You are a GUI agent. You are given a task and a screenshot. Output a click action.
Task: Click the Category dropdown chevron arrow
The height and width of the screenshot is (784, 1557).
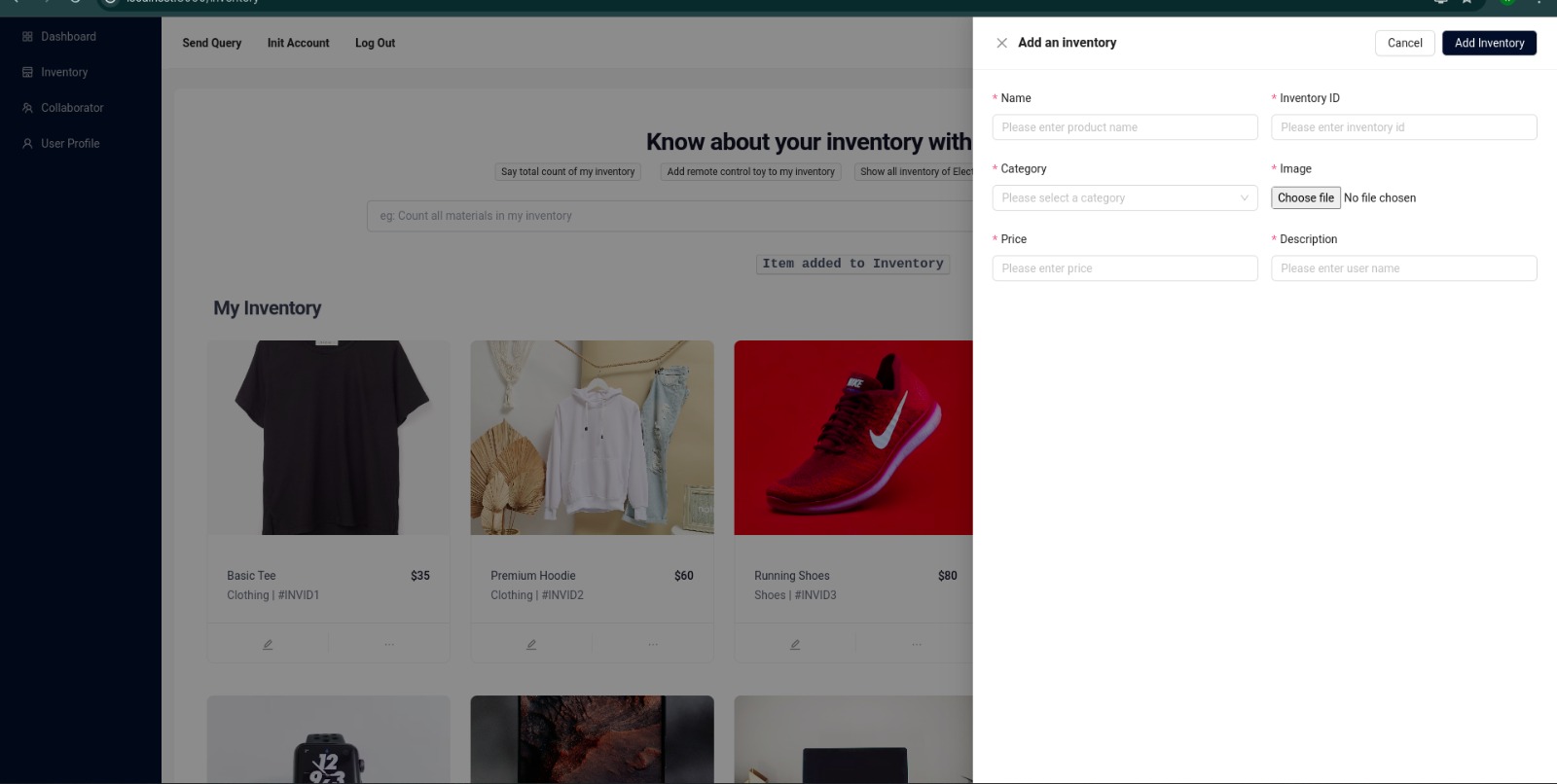click(1244, 197)
